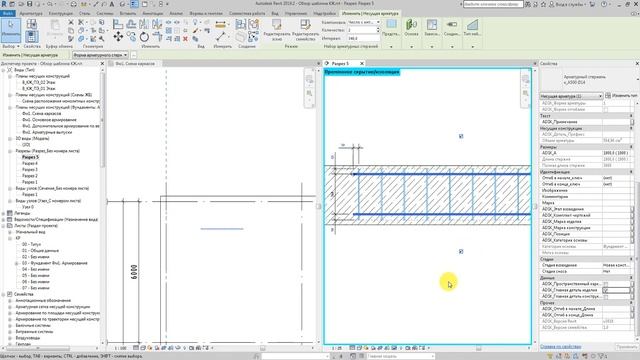This screenshot has width=640, height=360.
Task: Expand the Легенды tree node
Action: [4, 213]
